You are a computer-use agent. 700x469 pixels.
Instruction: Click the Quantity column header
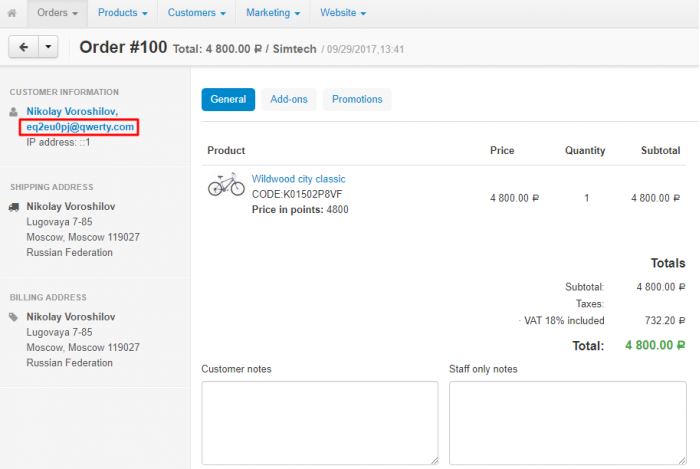tap(585, 150)
